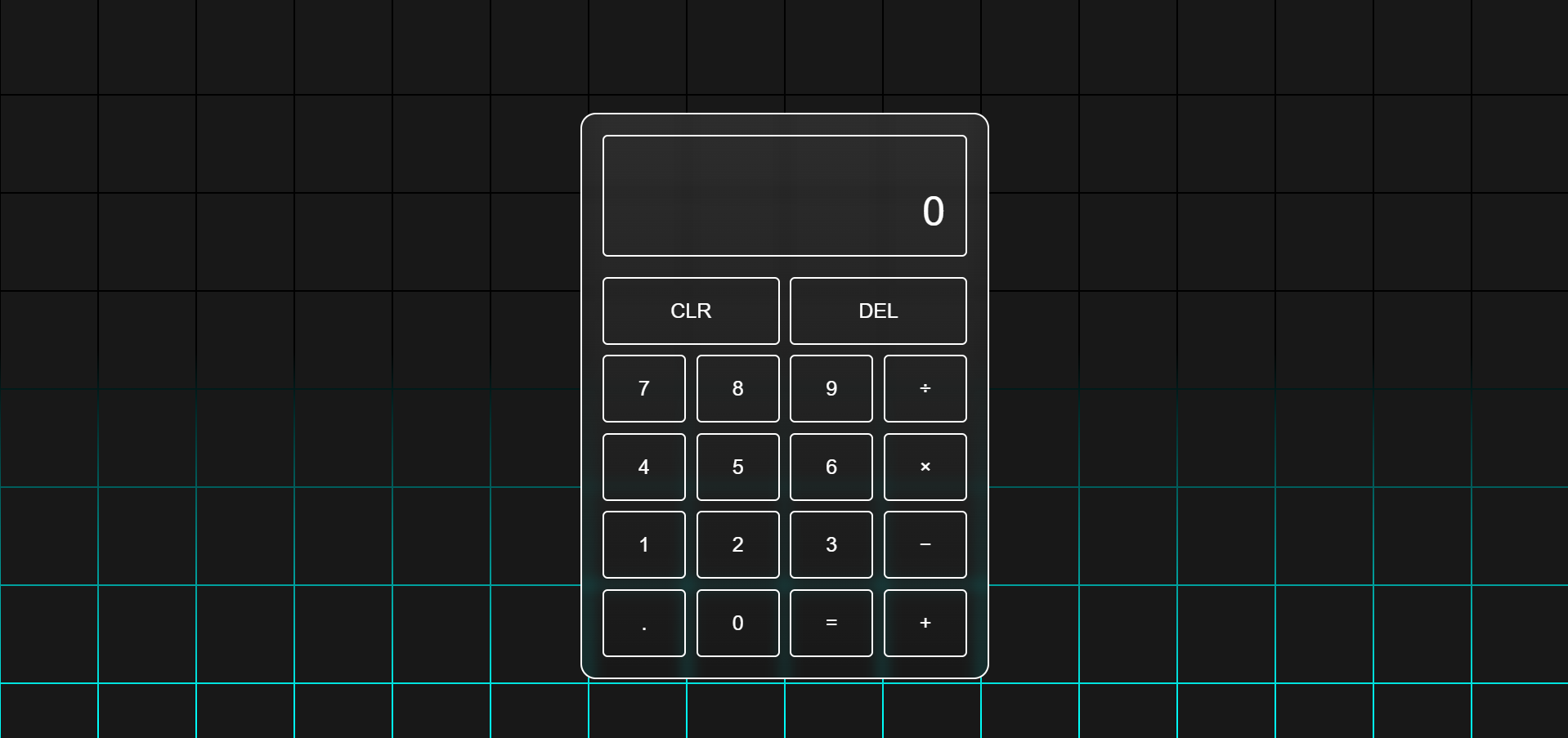Delete last digit with DEL
This screenshot has height=738, width=1568.
[x=878, y=311]
